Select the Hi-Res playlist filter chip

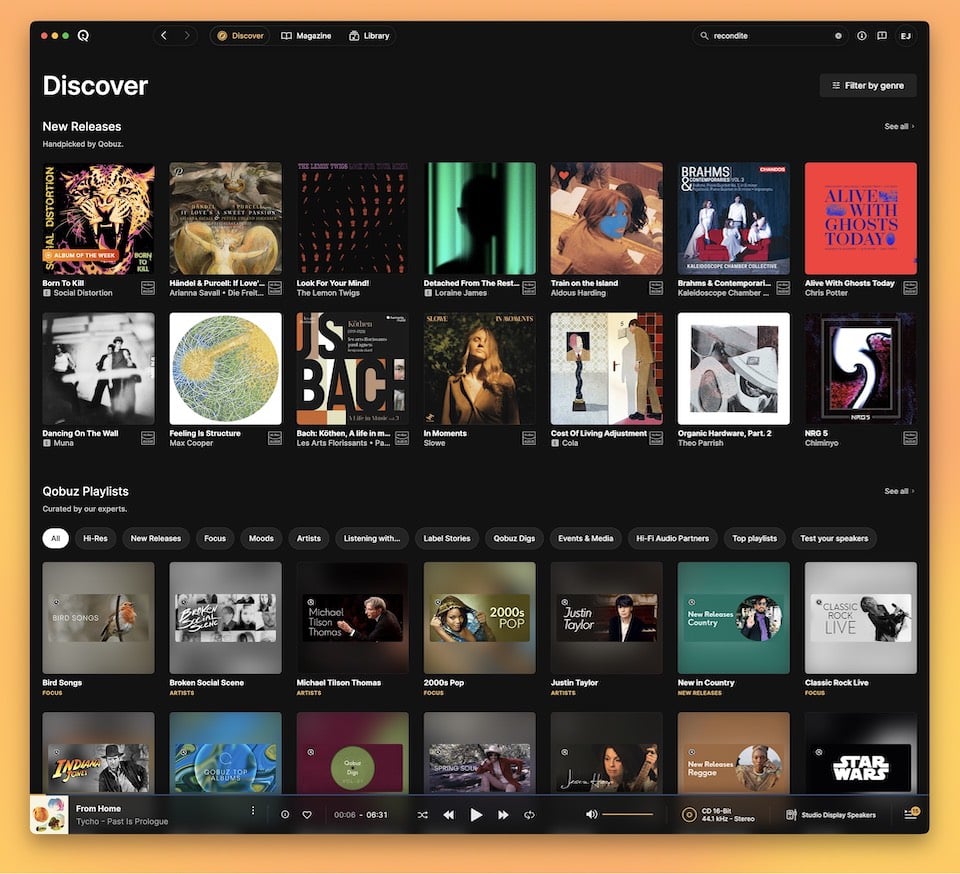[x=96, y=539]
